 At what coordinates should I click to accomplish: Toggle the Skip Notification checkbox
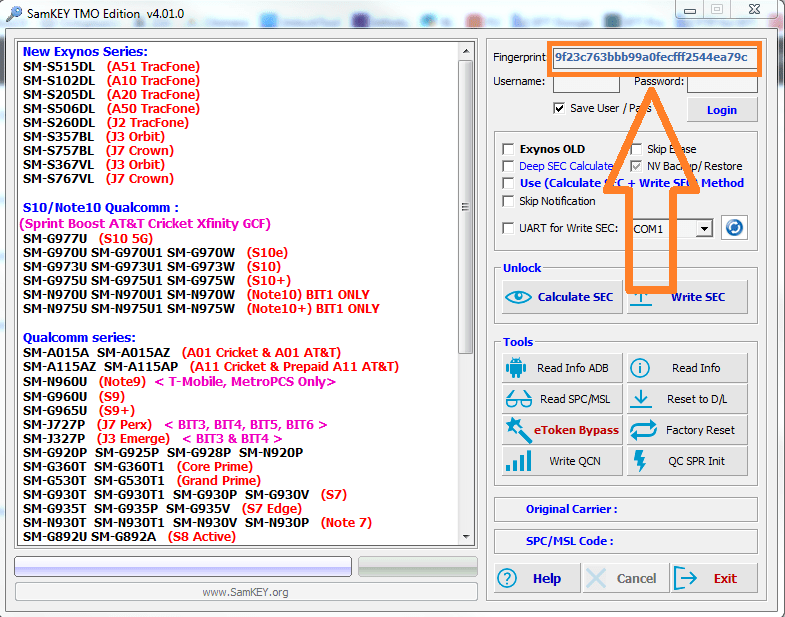[508, 201]
